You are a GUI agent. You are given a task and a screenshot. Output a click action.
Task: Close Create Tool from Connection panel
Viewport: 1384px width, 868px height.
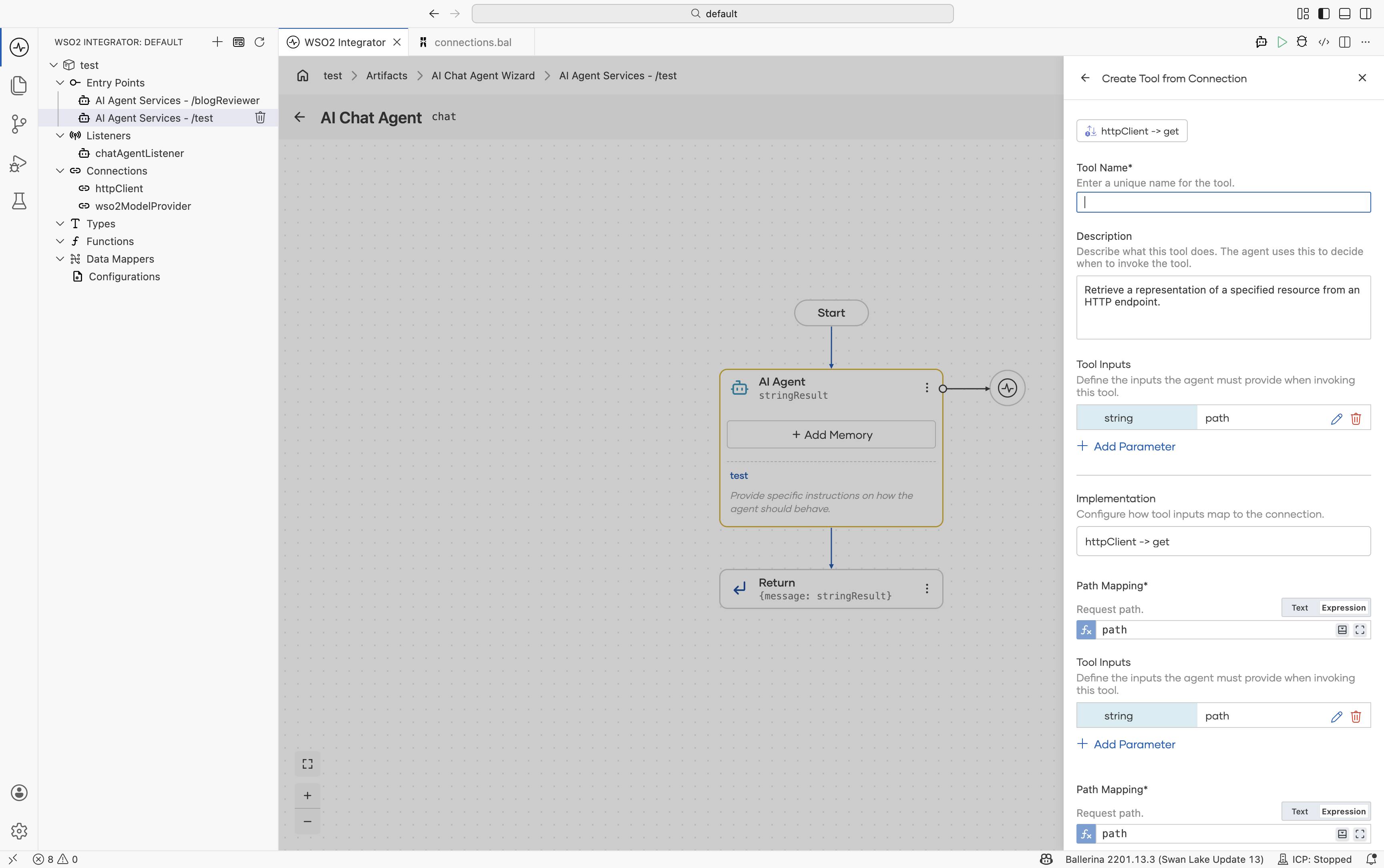1362,78
